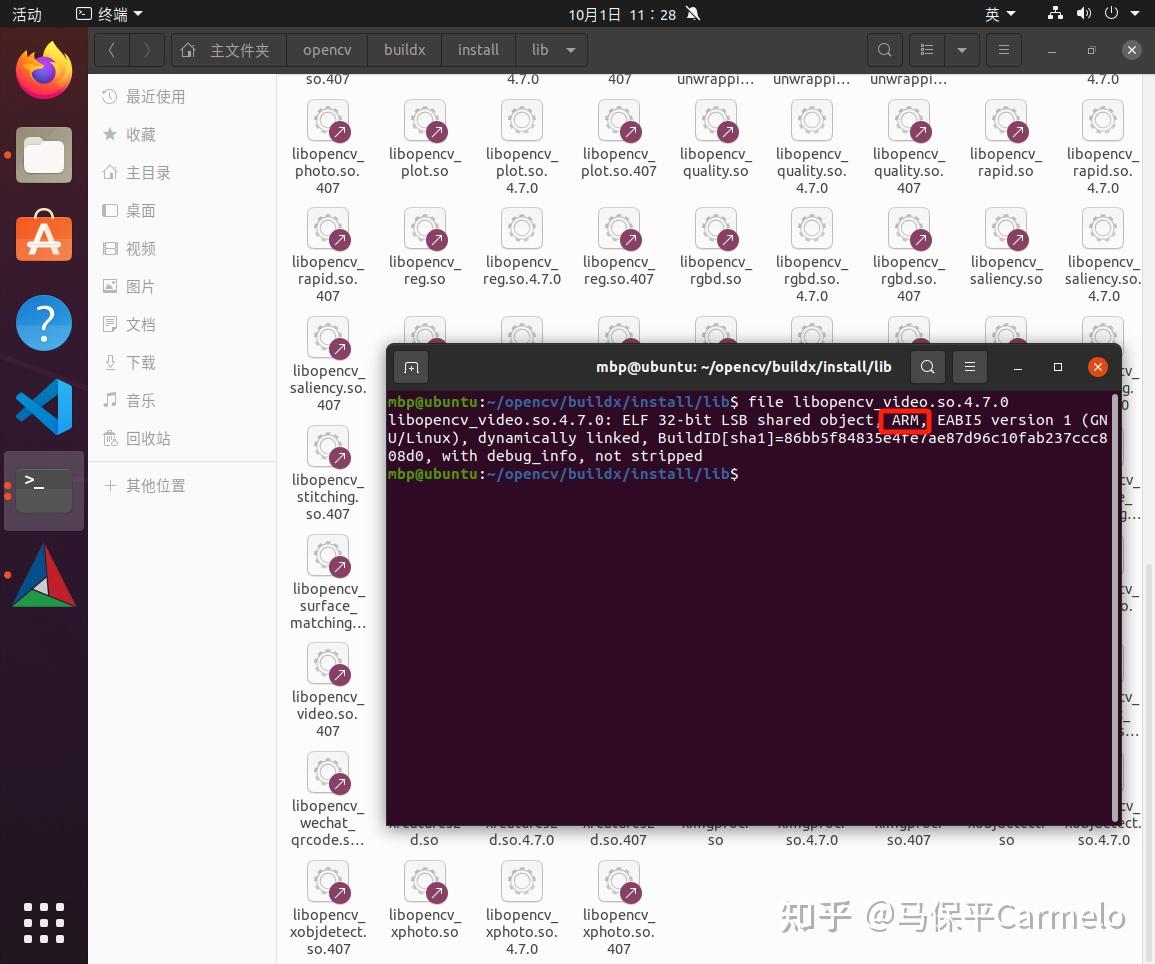Image resolution: width=1155 pixels, height=964 pixels.
Task: Open search in the file manager toolbar
Action: point(884,49)
